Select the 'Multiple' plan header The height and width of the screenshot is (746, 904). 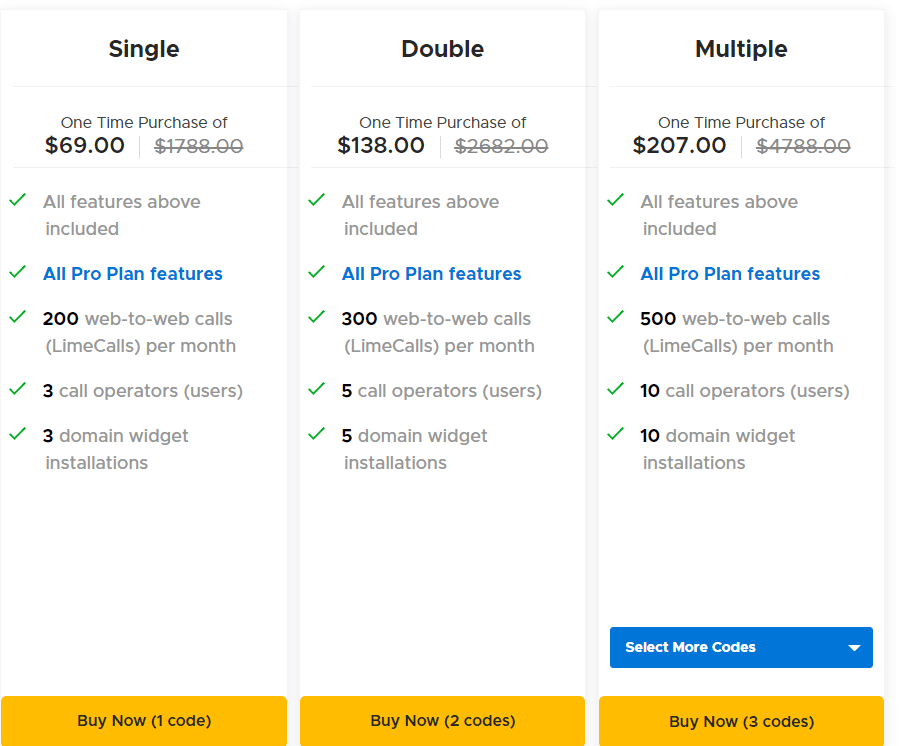741,48
